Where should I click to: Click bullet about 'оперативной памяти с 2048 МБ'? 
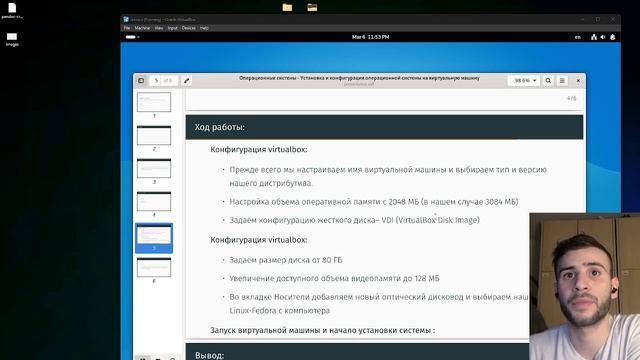tap(373, 202)
